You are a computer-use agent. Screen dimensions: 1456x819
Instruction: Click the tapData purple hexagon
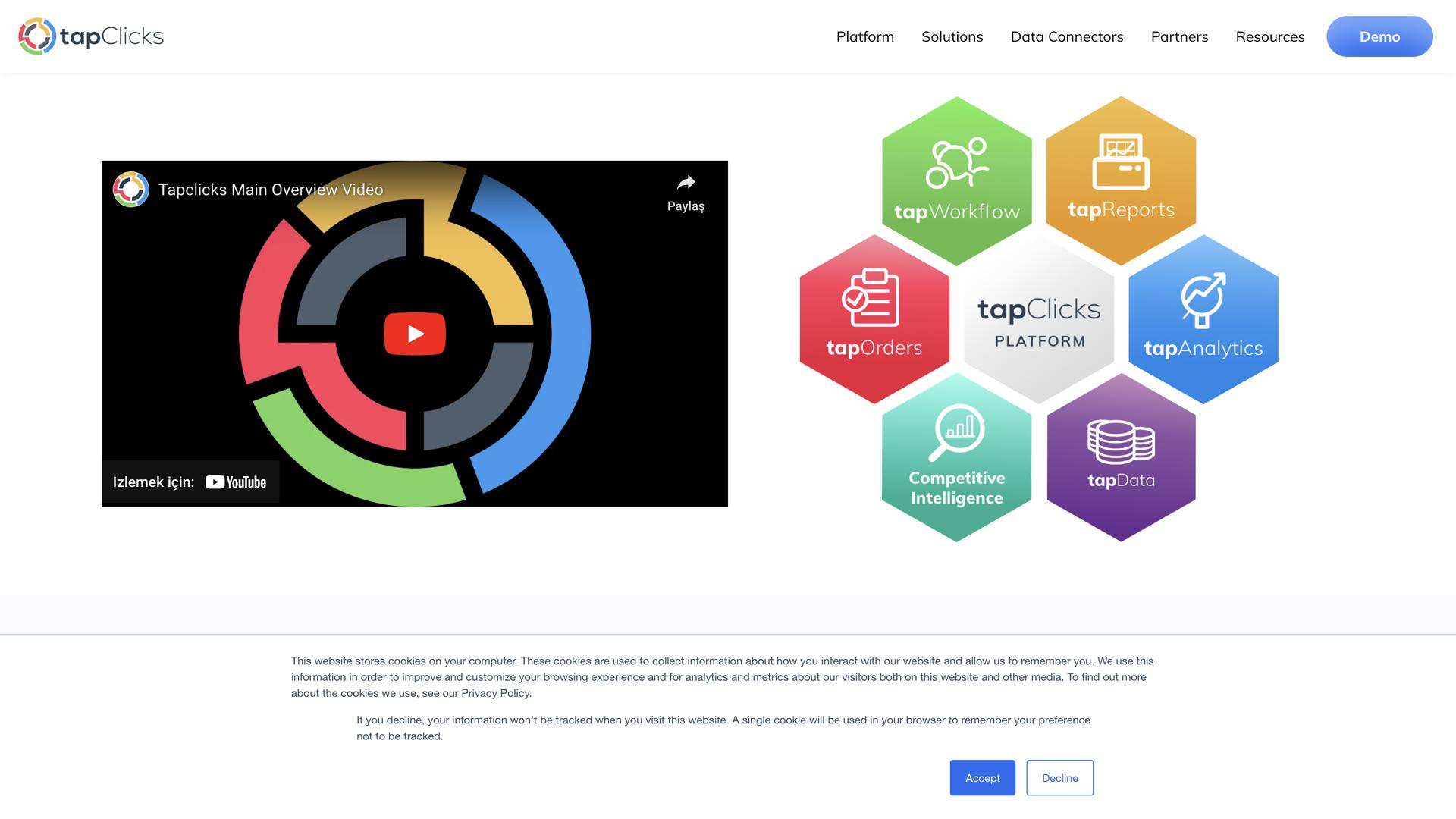1121,463
